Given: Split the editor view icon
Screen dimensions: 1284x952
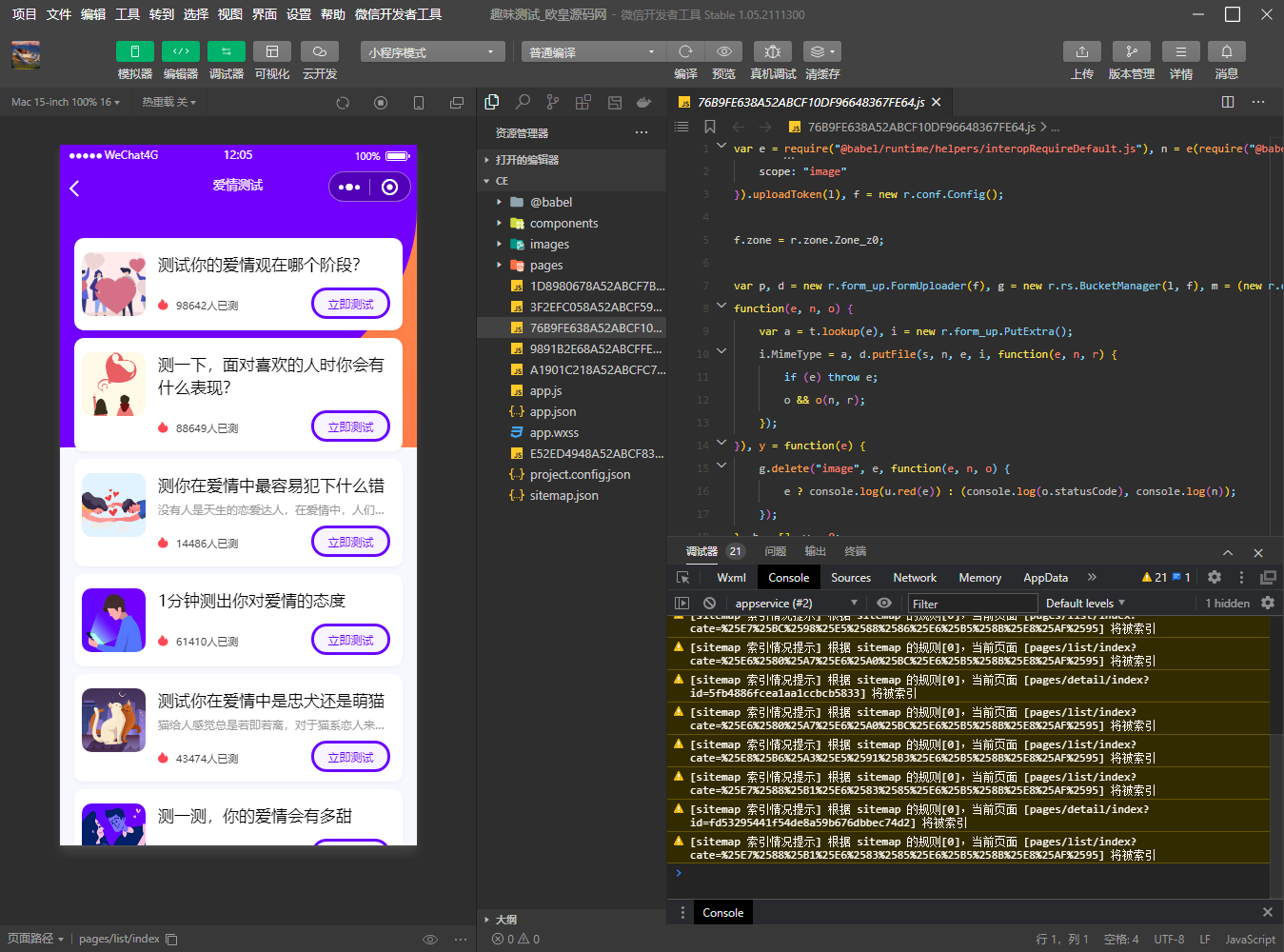Looking at the screenshot, I should (1228, 102).
